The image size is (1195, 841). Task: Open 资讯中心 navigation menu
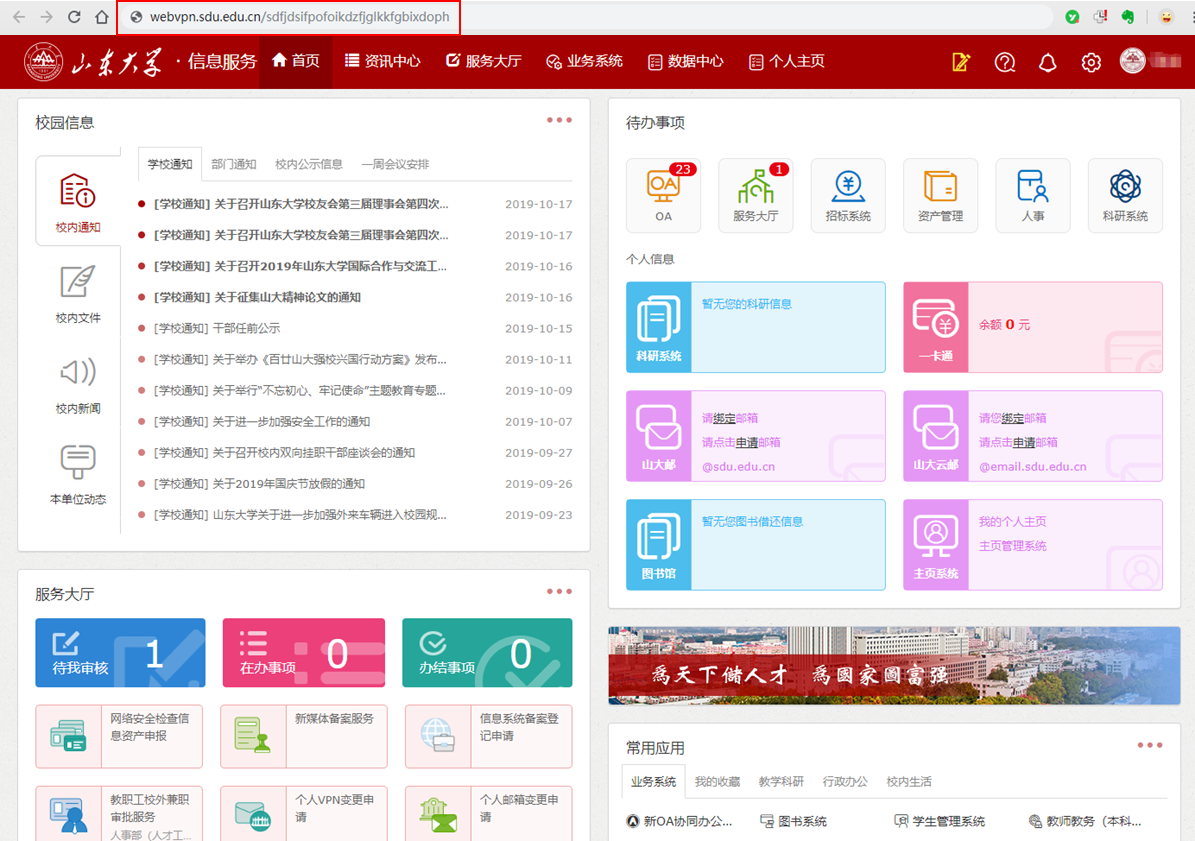point(383,61)
